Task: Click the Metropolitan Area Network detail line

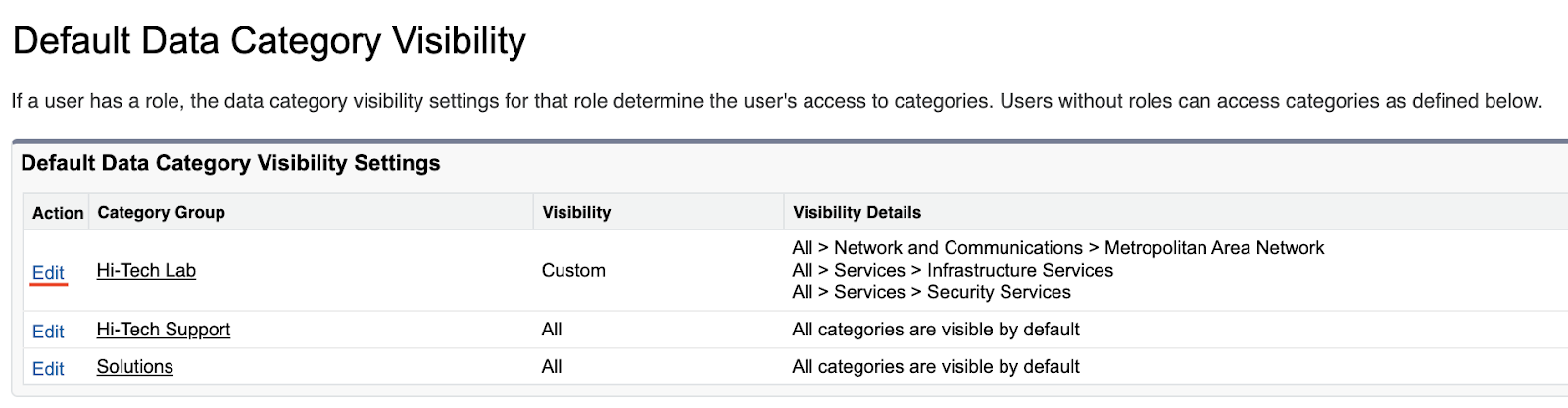Action: point(1057,248)
